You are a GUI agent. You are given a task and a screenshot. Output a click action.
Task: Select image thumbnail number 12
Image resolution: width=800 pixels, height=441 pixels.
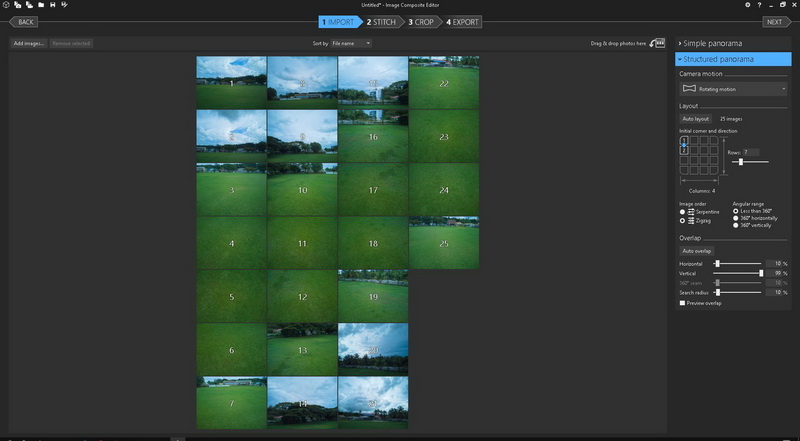302,297
